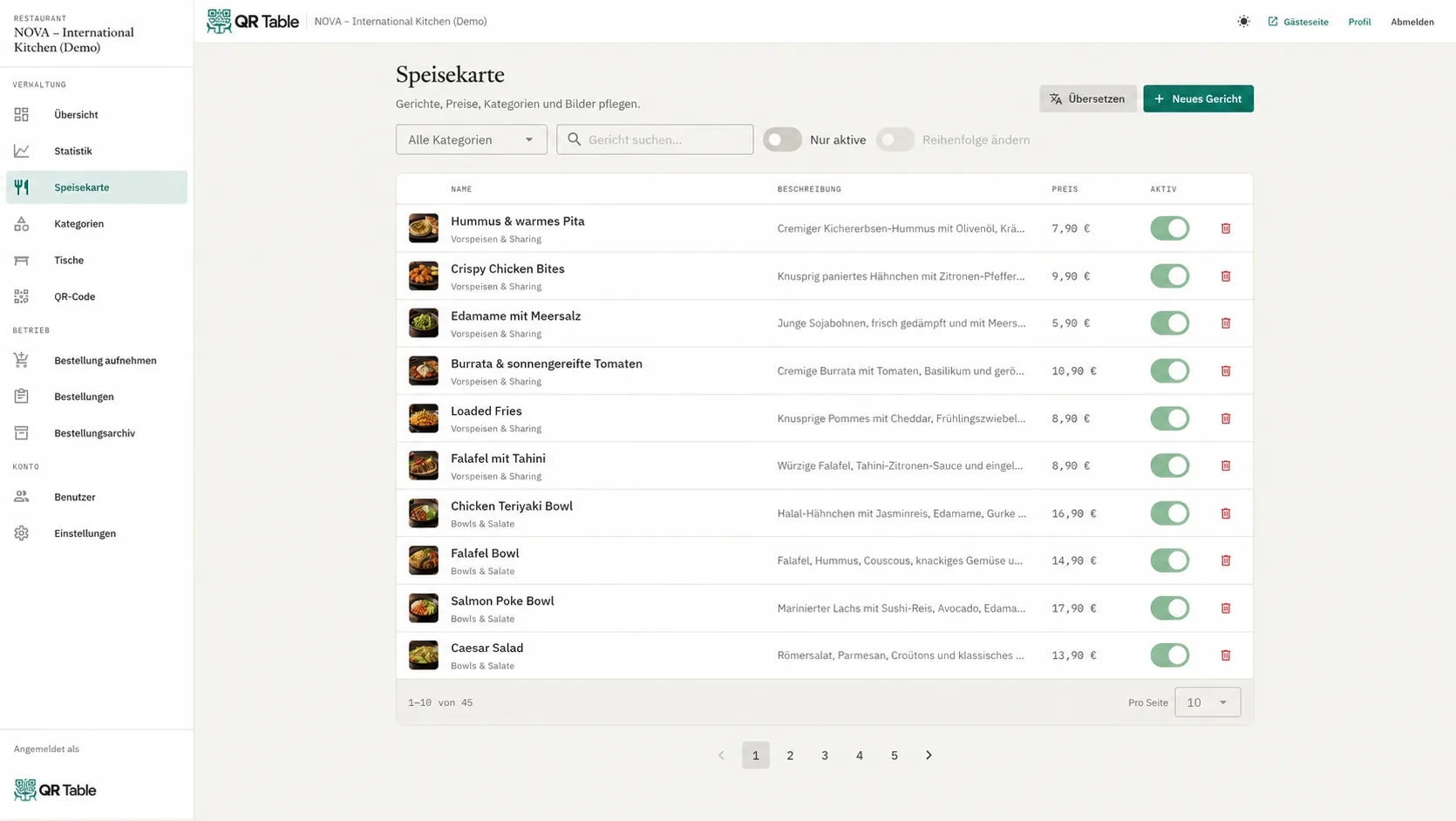Enable the Nur aktive filter switch
1456x821 pixels.
[782, 139]
